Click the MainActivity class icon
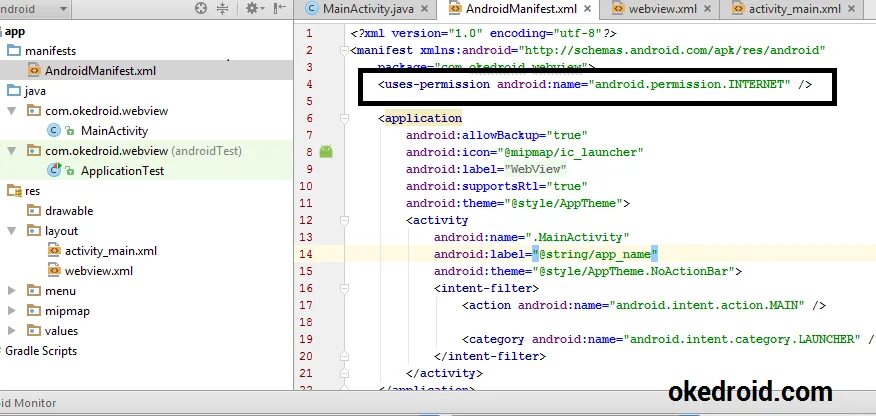Screen dimensions: 876x416 click(54, 131)
